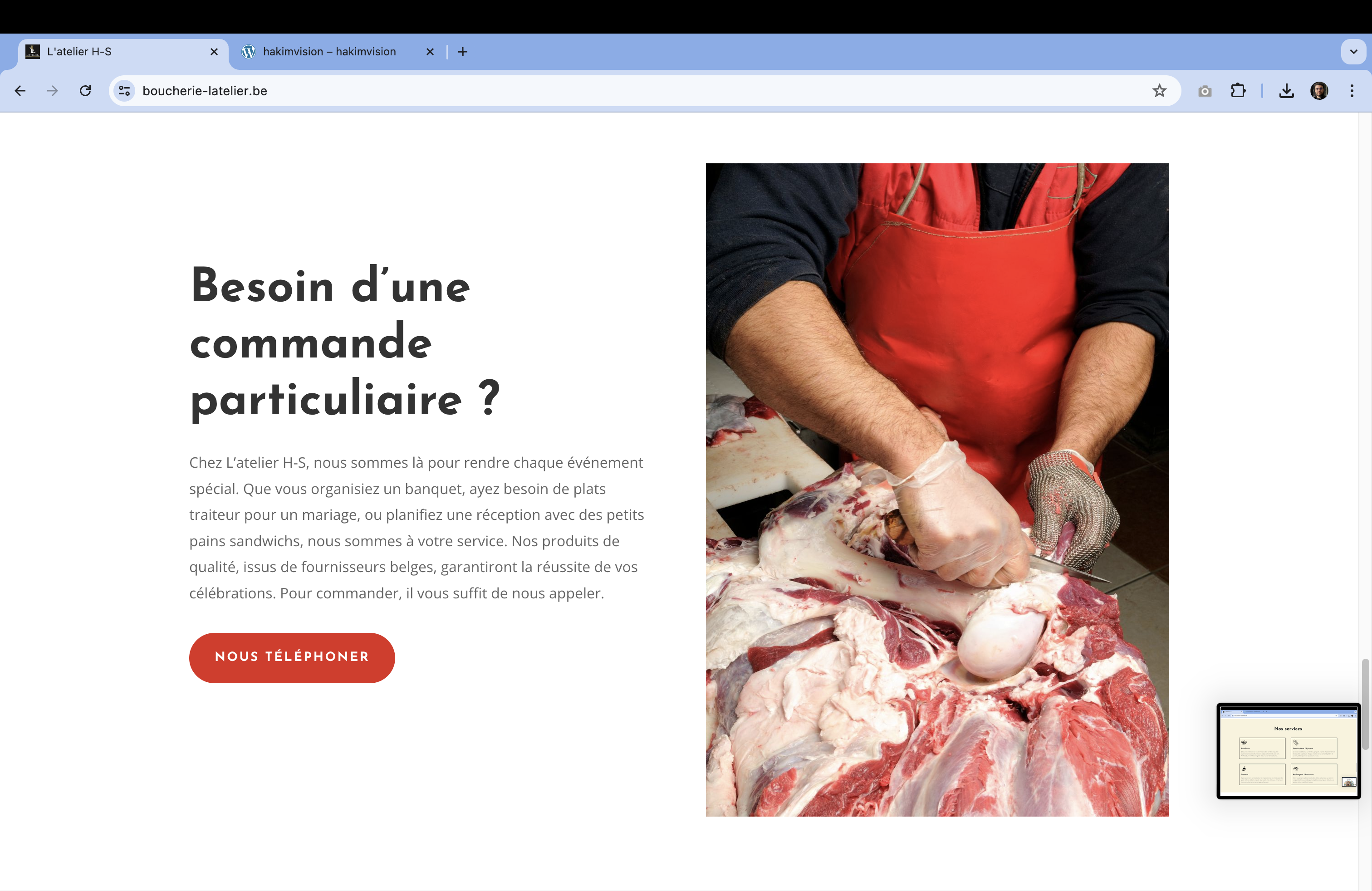Close the L'atelier H-S tab
1372x891 pixels.
pyautogui.click(x=214, y=52)
